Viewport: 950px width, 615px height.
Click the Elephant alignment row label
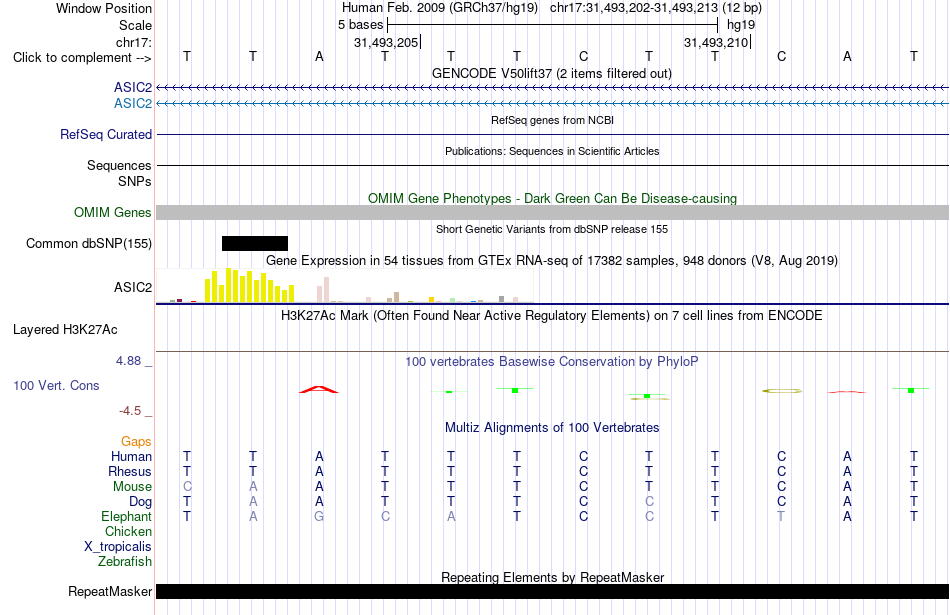(126, 516)
